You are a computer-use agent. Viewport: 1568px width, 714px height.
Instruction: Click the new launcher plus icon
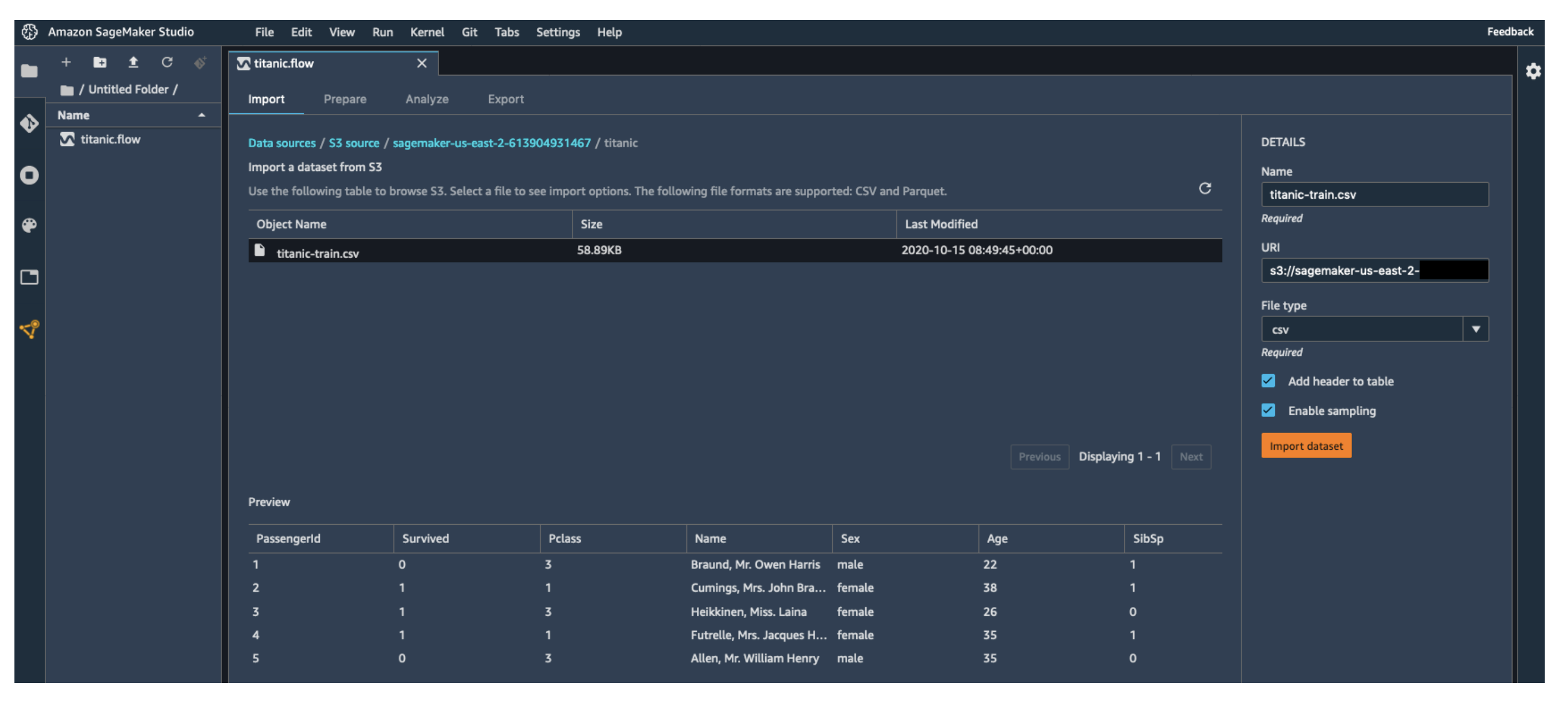[66, 62]
